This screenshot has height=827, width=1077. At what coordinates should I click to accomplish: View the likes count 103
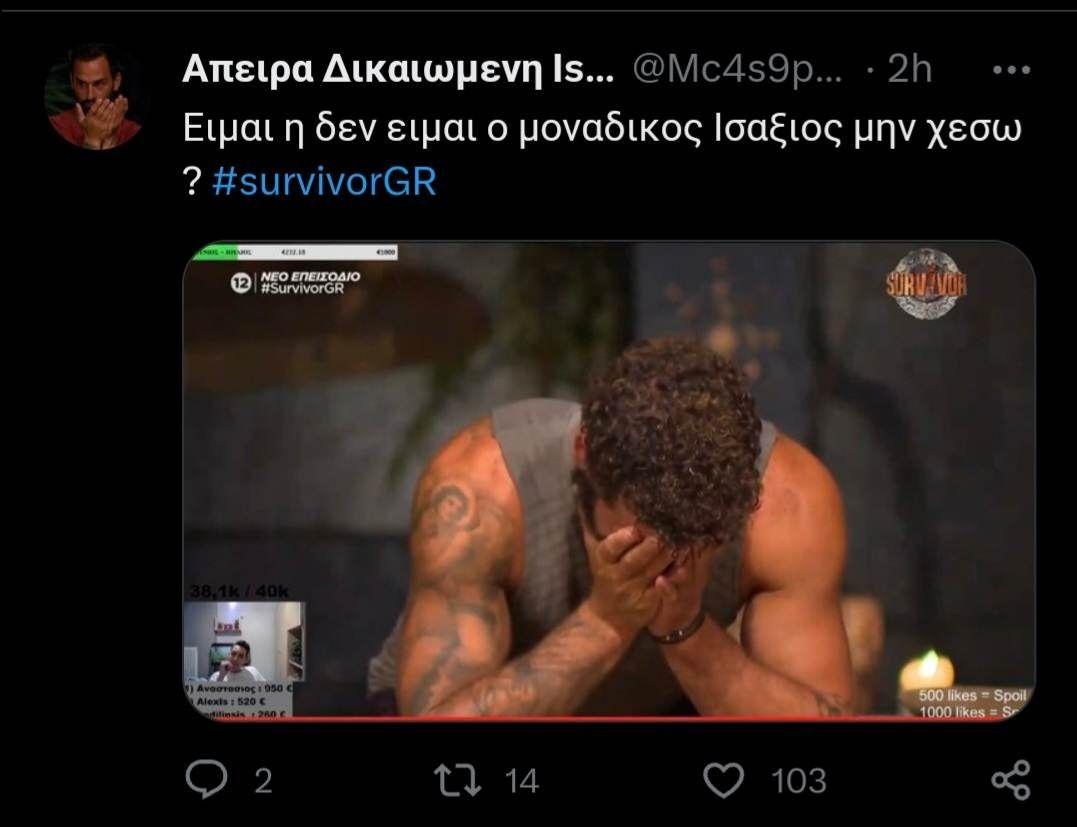tap(798, 781)
